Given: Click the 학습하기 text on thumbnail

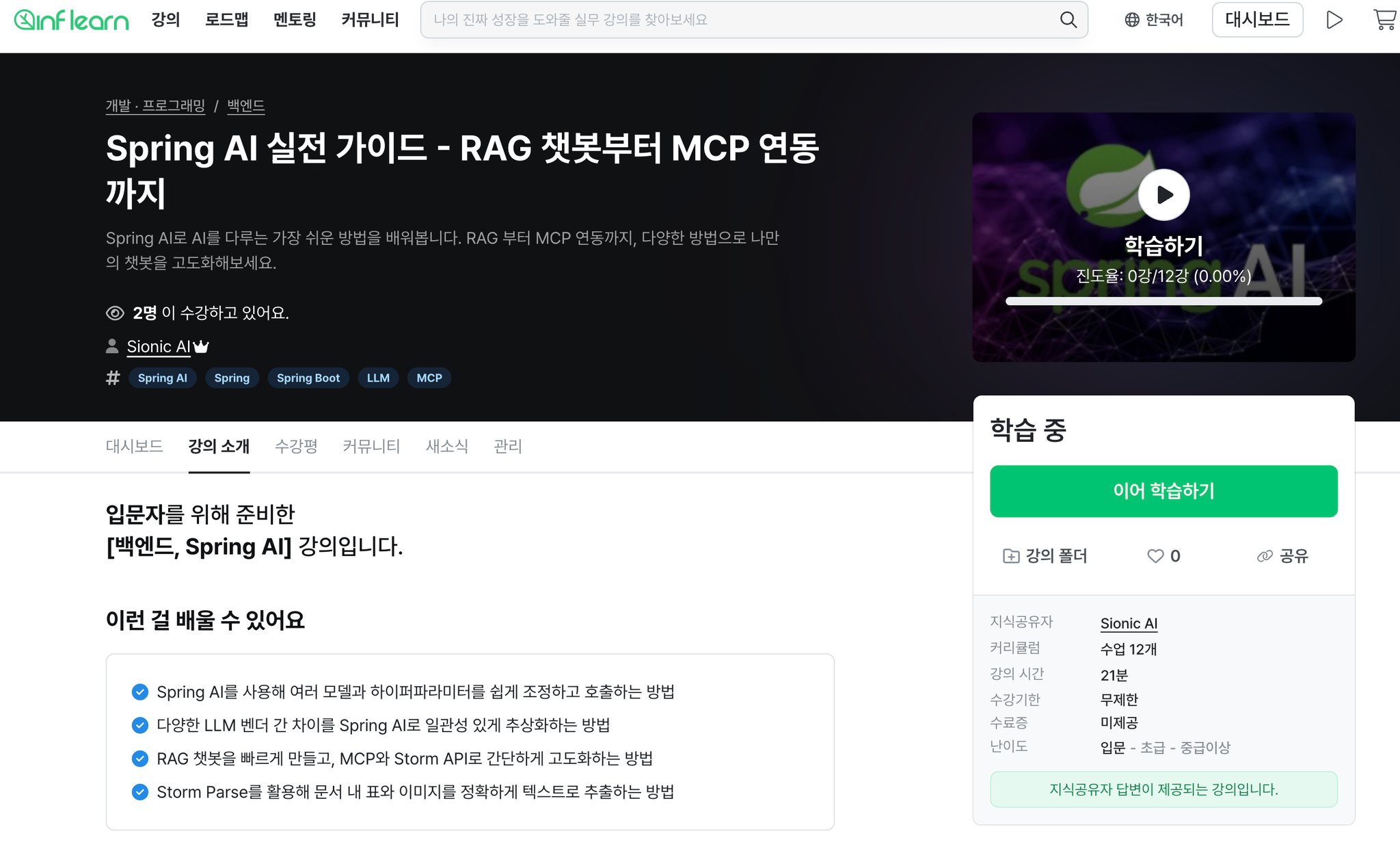Looking at the screenshot, I should [x=1163, y=246].
